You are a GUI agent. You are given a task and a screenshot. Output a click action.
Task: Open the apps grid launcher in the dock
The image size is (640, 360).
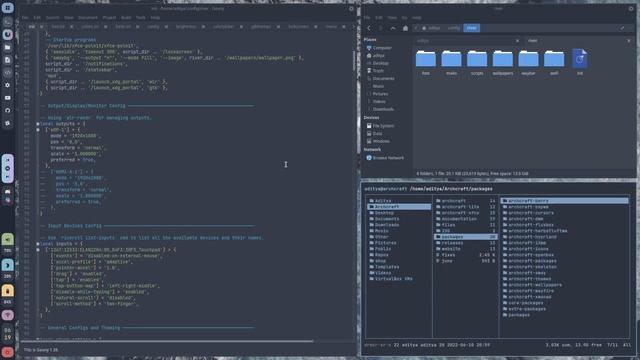point(7,8)
